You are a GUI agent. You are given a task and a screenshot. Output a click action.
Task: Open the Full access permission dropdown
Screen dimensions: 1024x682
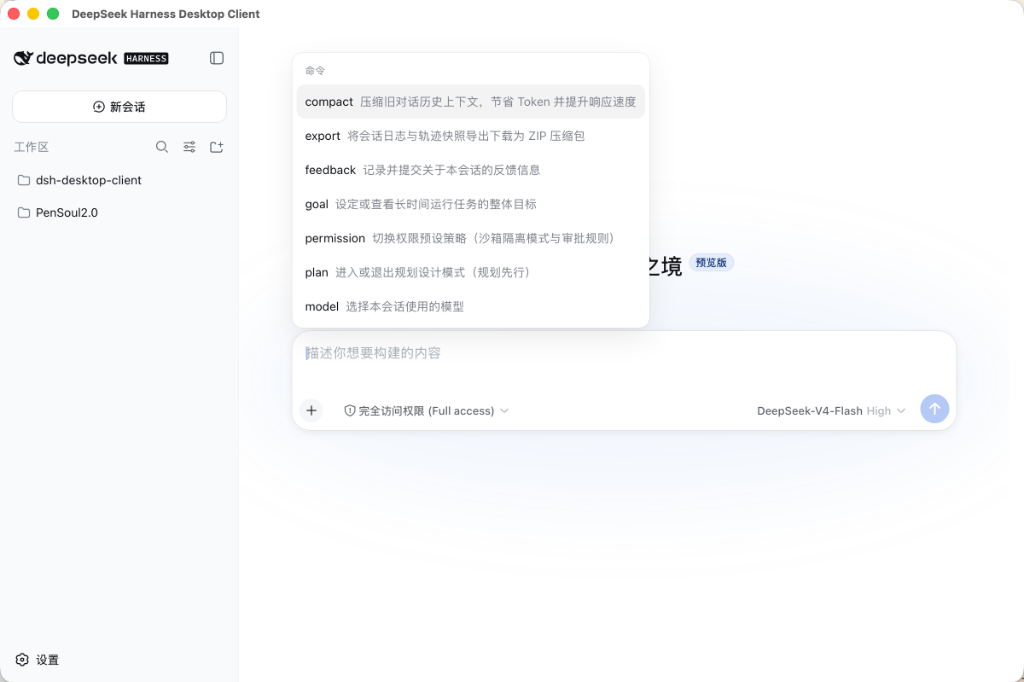click(x=426, y=411)
